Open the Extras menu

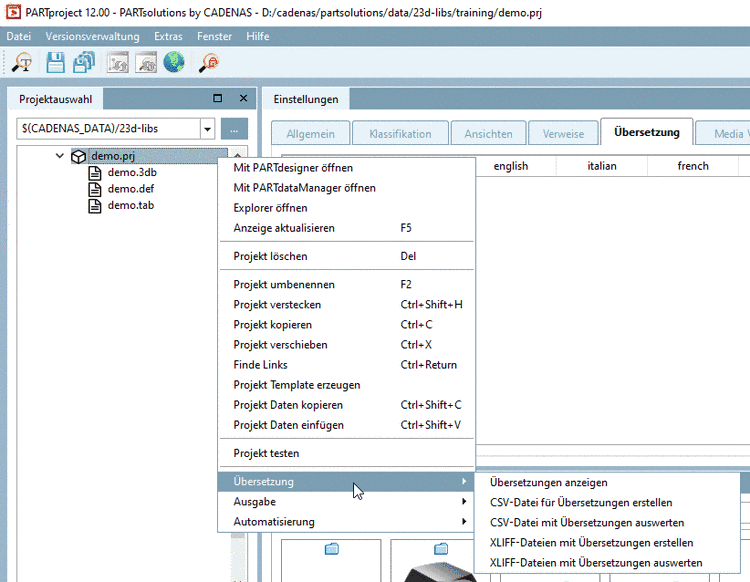[168, 36]
